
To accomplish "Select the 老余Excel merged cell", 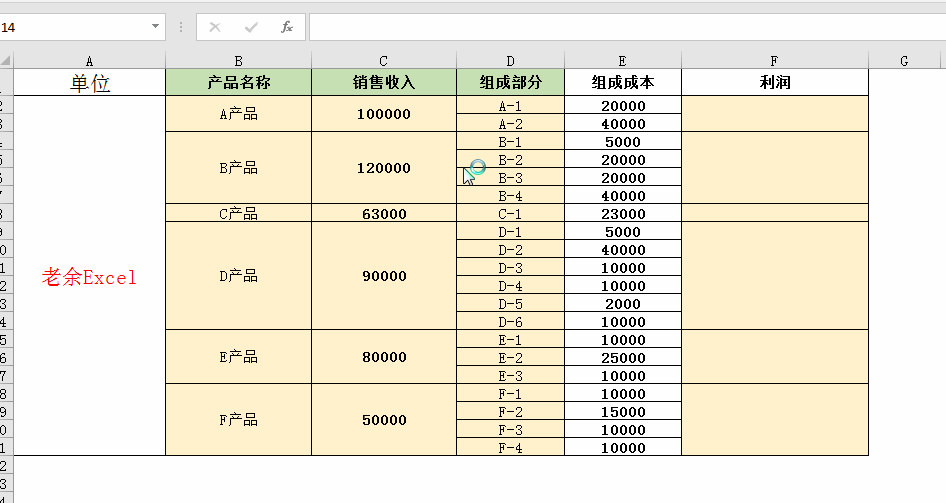I will [89, 276].
